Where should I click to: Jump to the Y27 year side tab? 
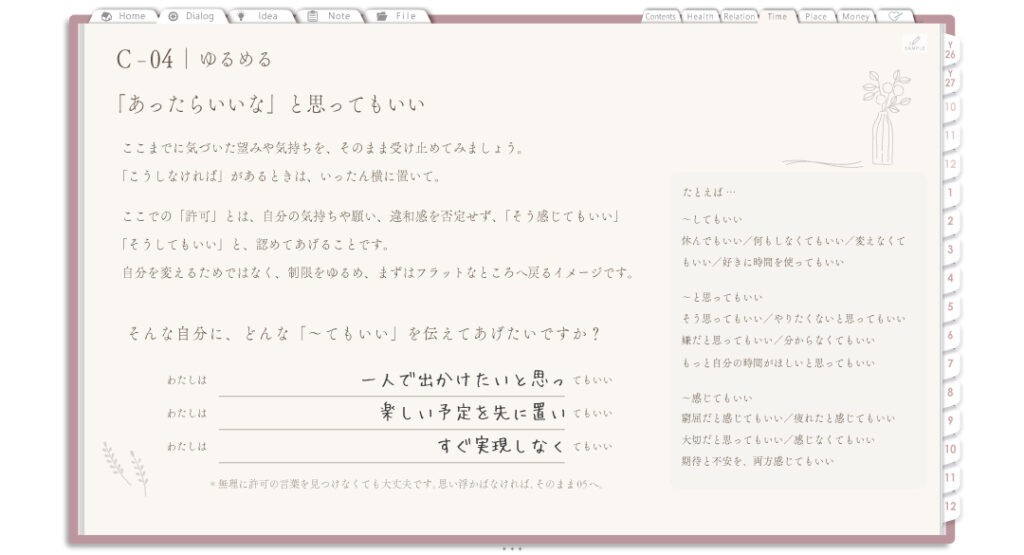[950, 80]
